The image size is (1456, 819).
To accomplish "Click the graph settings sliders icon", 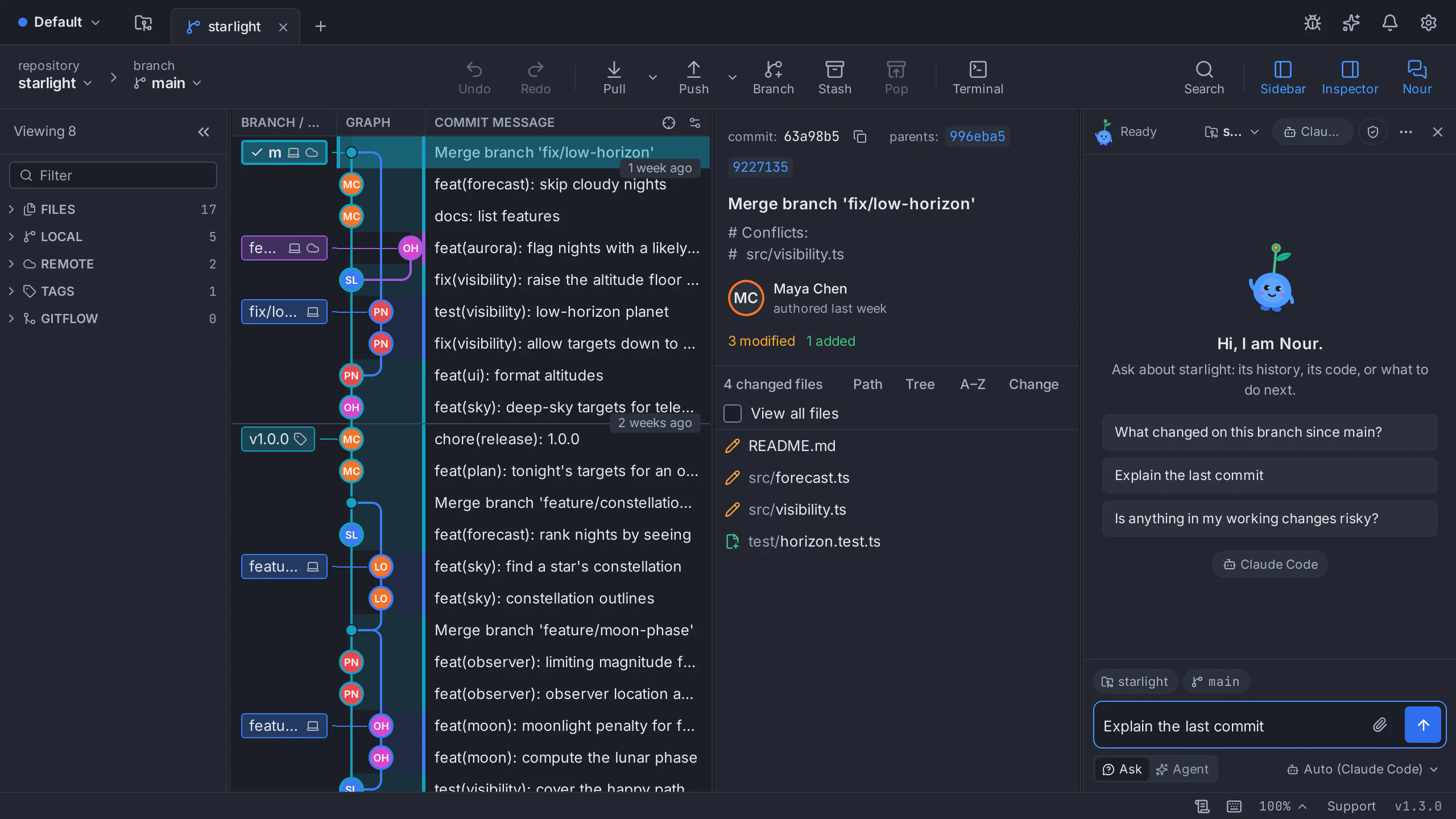I will (695, 123).
